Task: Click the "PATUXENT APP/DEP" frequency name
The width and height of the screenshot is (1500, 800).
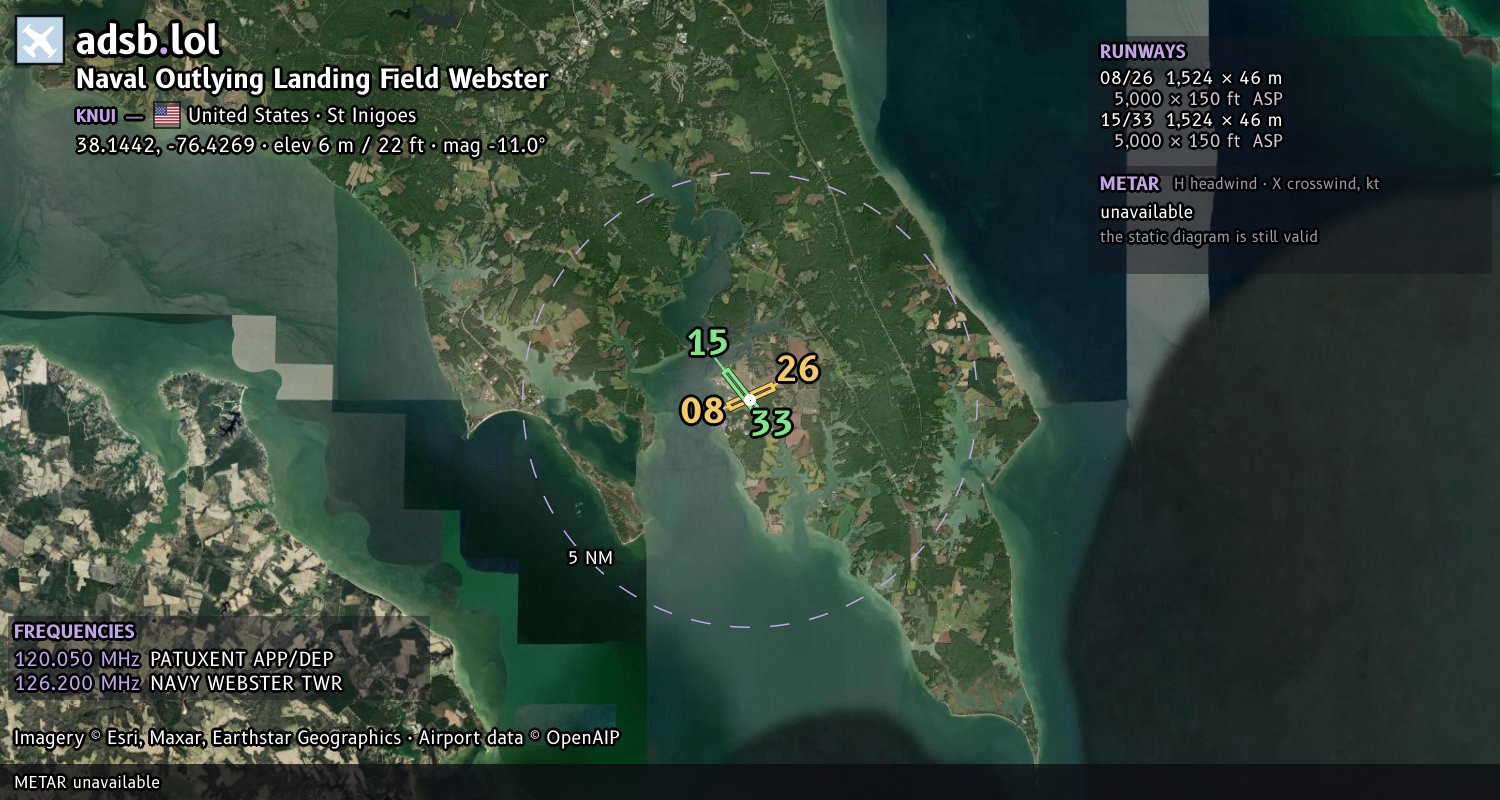Action: click(x=241, y=659)
